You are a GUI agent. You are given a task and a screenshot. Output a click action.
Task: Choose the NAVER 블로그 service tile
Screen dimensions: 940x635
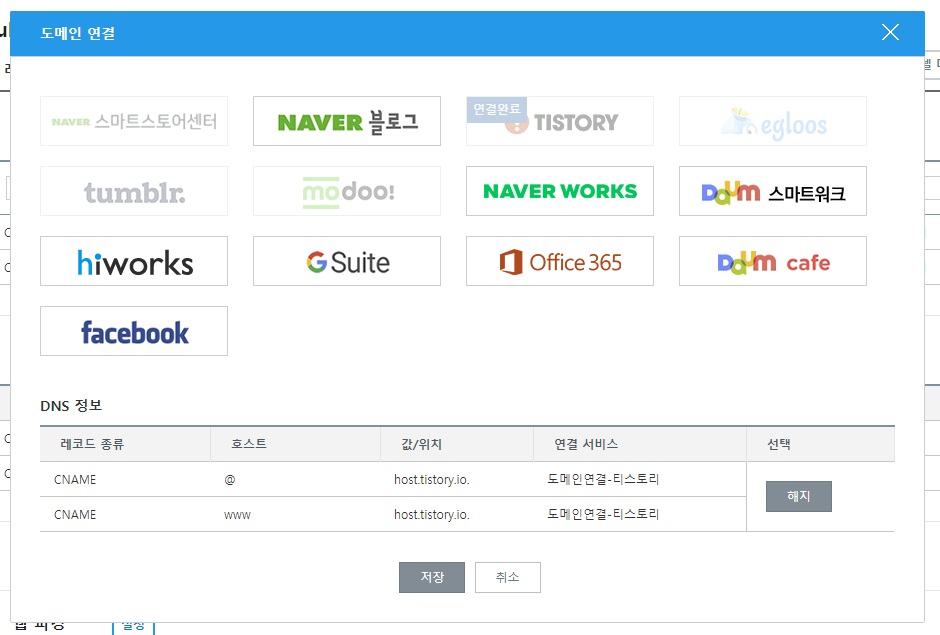point(347,121)
